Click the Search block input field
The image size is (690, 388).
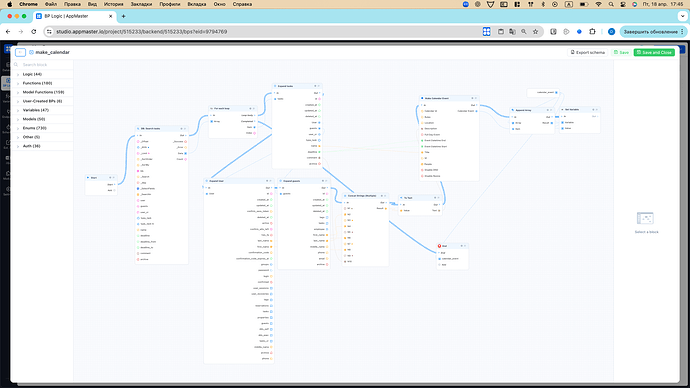[46, 65]
